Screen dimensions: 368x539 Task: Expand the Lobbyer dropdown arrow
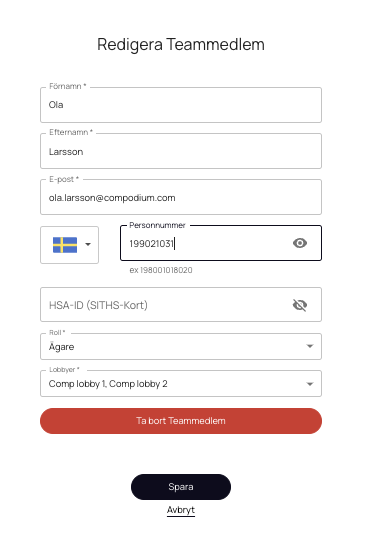pos(310,384)
